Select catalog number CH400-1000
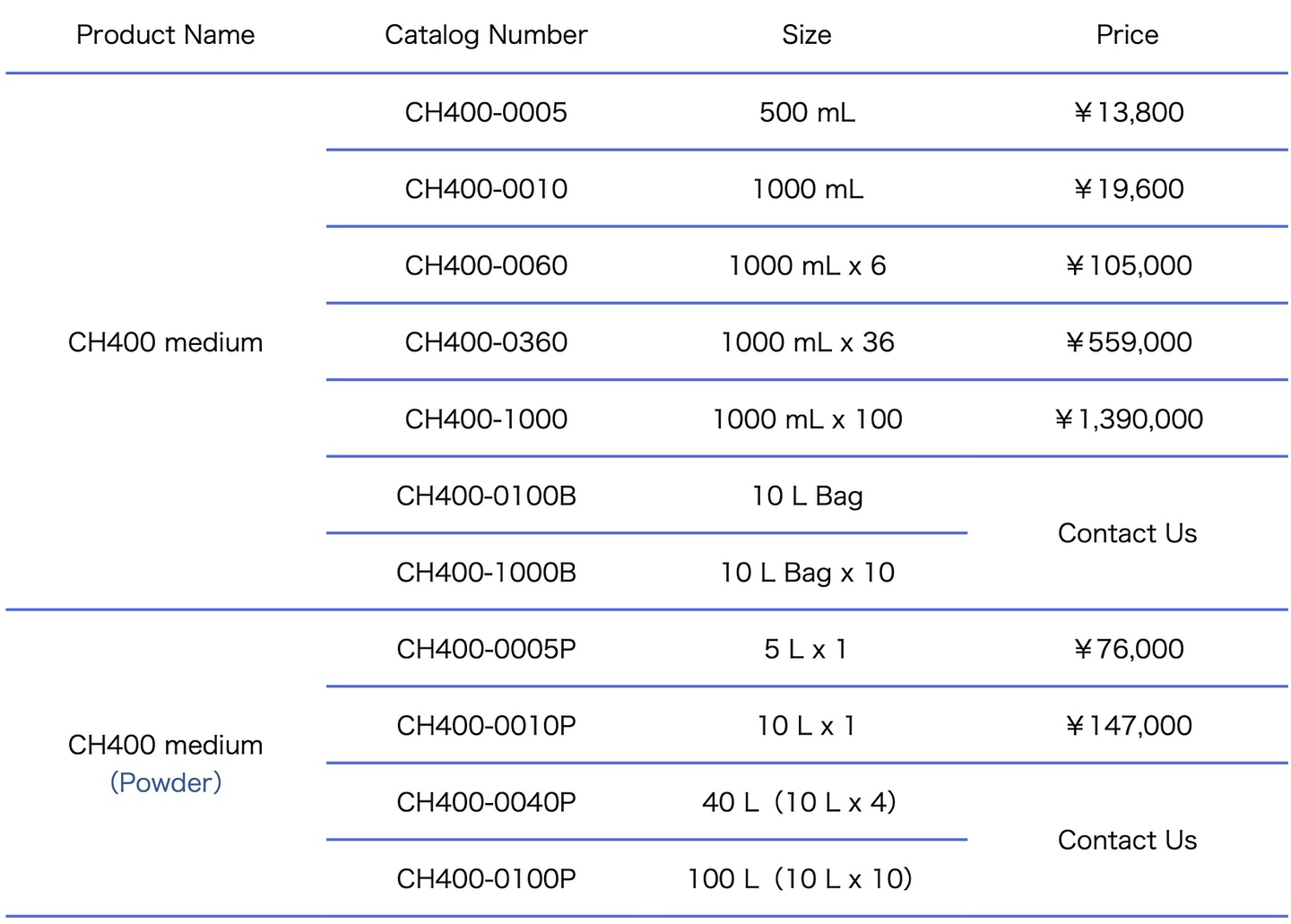Viewport: 1291px width, 924px height. (486, 419)
